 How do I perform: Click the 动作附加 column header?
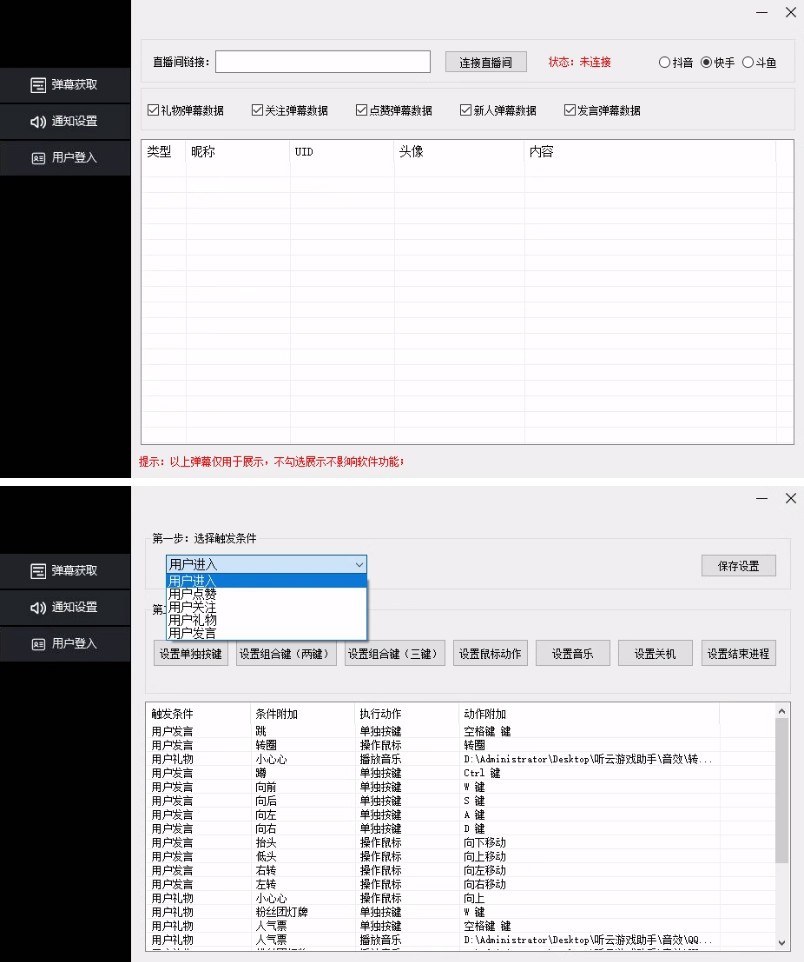(589, 714)
